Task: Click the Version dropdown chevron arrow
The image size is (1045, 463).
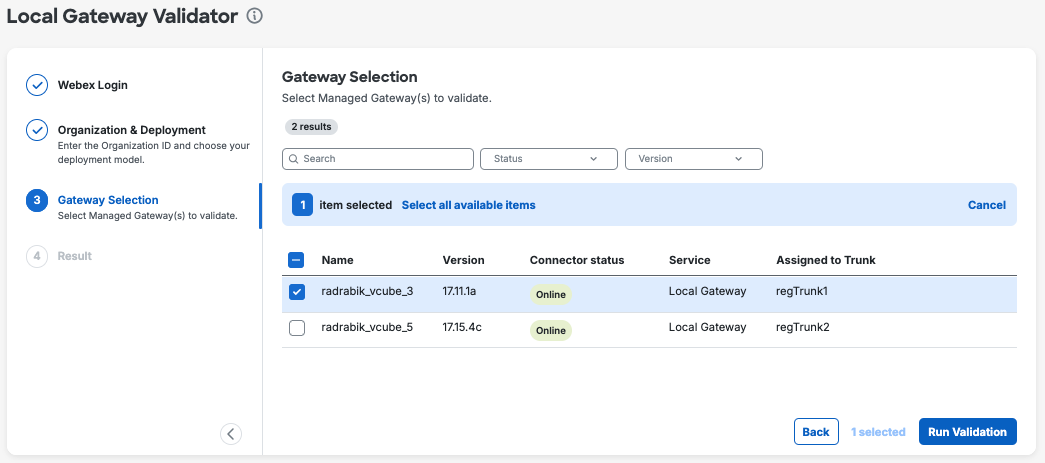Action: [738, 159]
